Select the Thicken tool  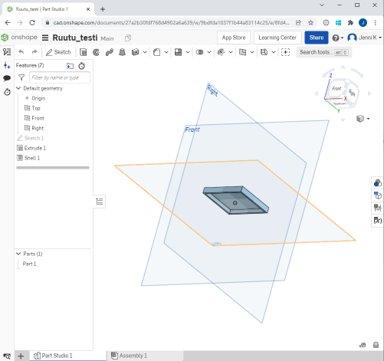pos(135,52)
